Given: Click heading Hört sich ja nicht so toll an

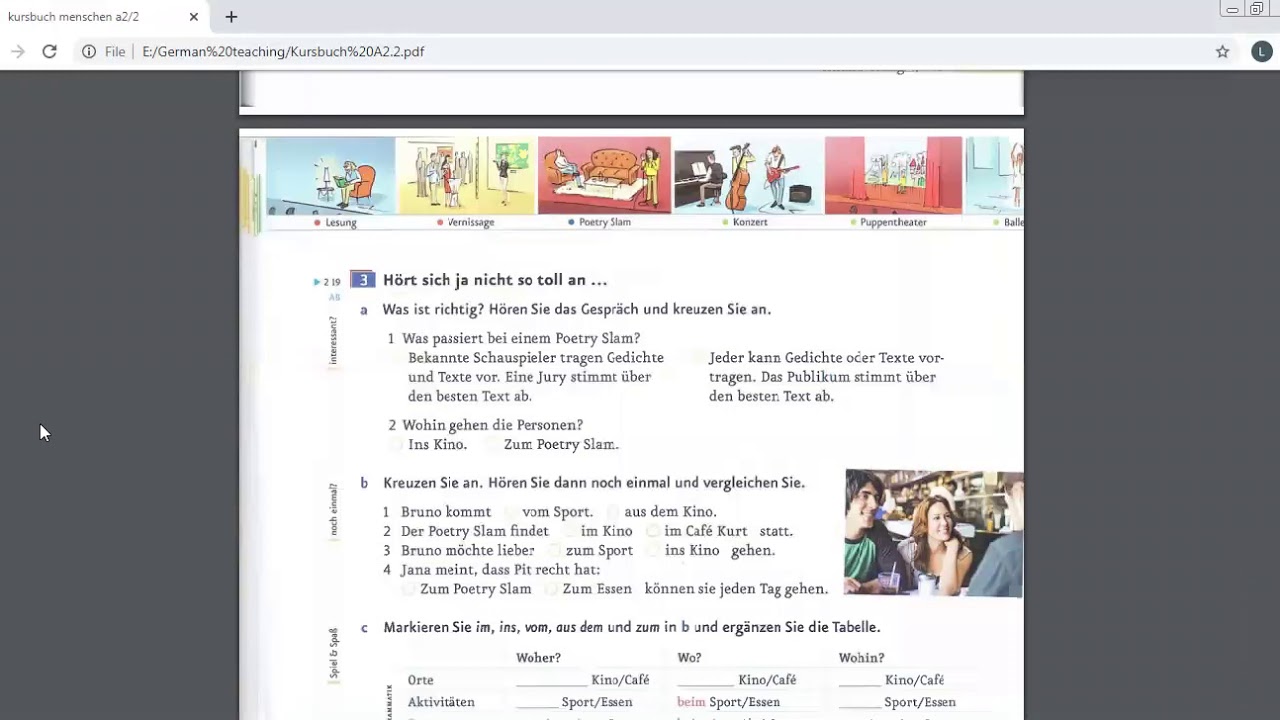Looking at the screenshot, I should pos(495,280).
